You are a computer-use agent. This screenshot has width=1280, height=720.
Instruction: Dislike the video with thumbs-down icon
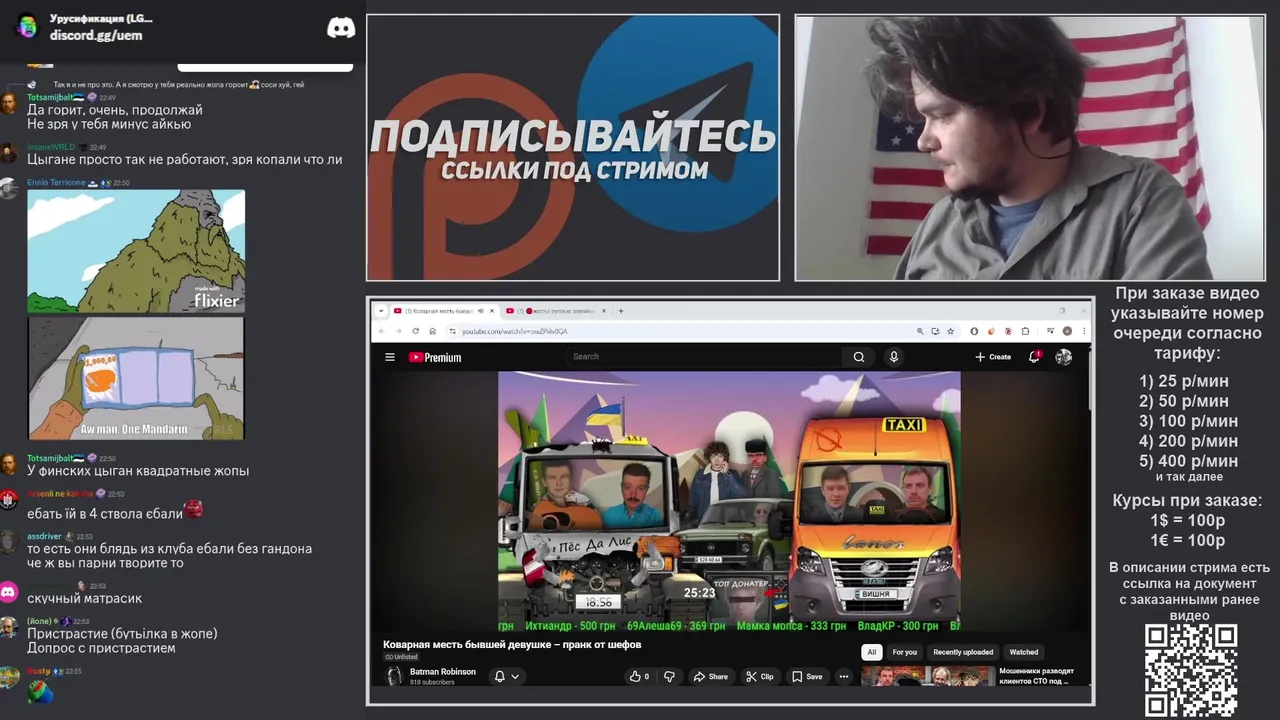669,676
